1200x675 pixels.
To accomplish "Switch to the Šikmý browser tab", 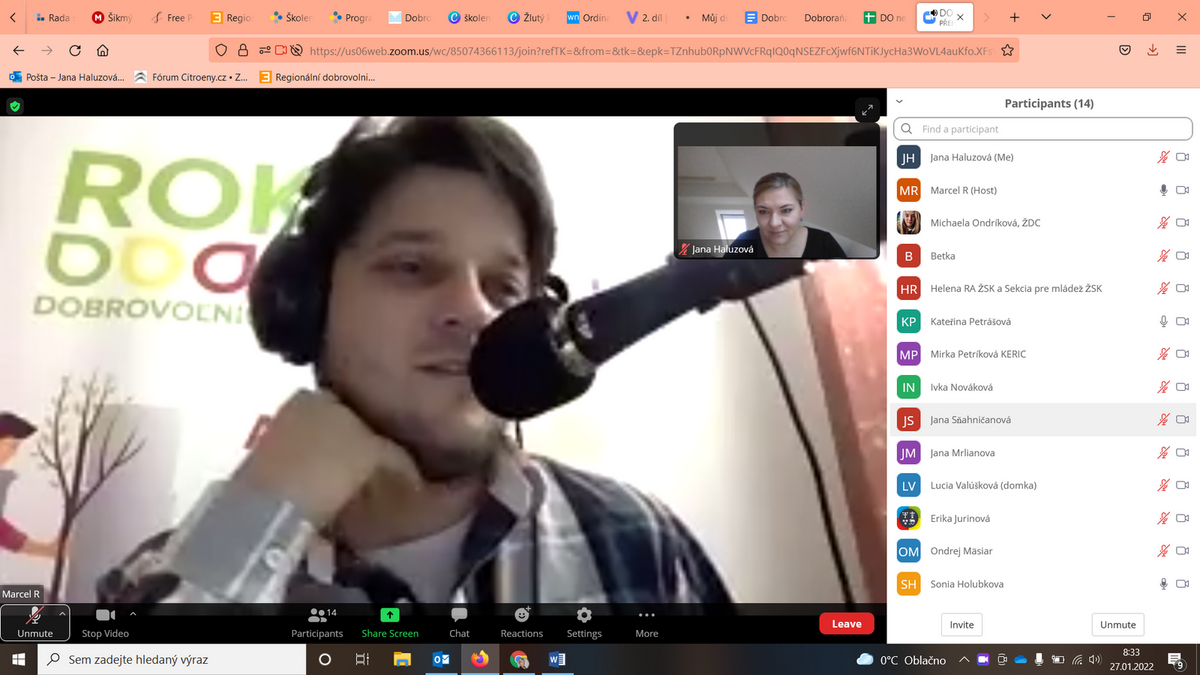I will [x=112, y=18].
